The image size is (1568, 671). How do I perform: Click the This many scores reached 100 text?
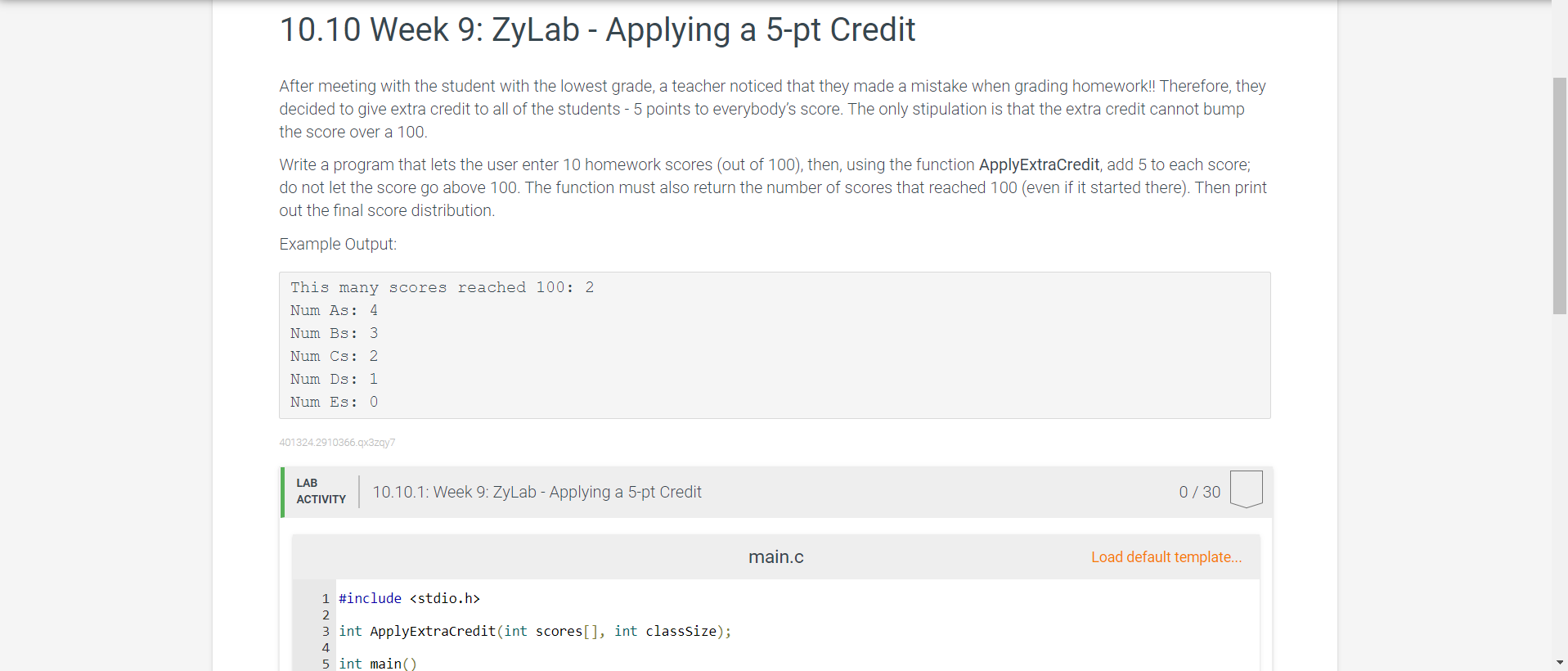pyautogui.click(x=441, y=287)
